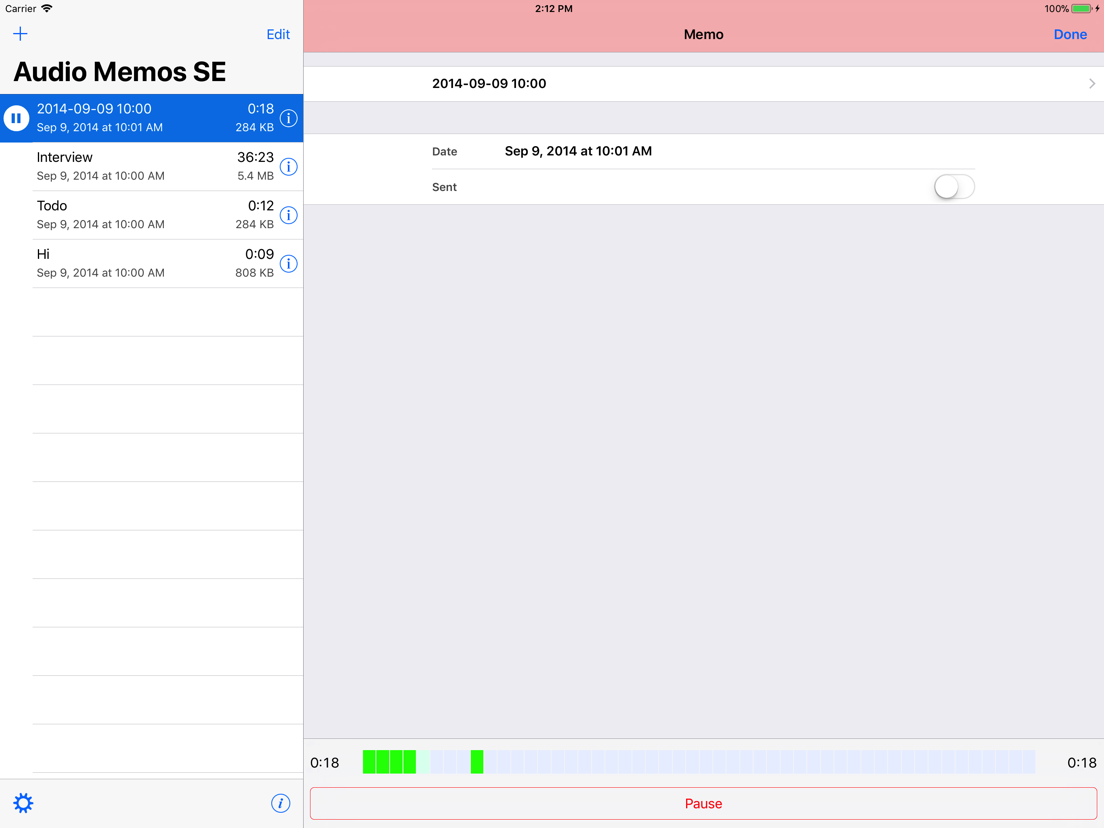Open app info icon next to settings gear
The width and height of the screenshot is (1104, 828).
(280, 803)
